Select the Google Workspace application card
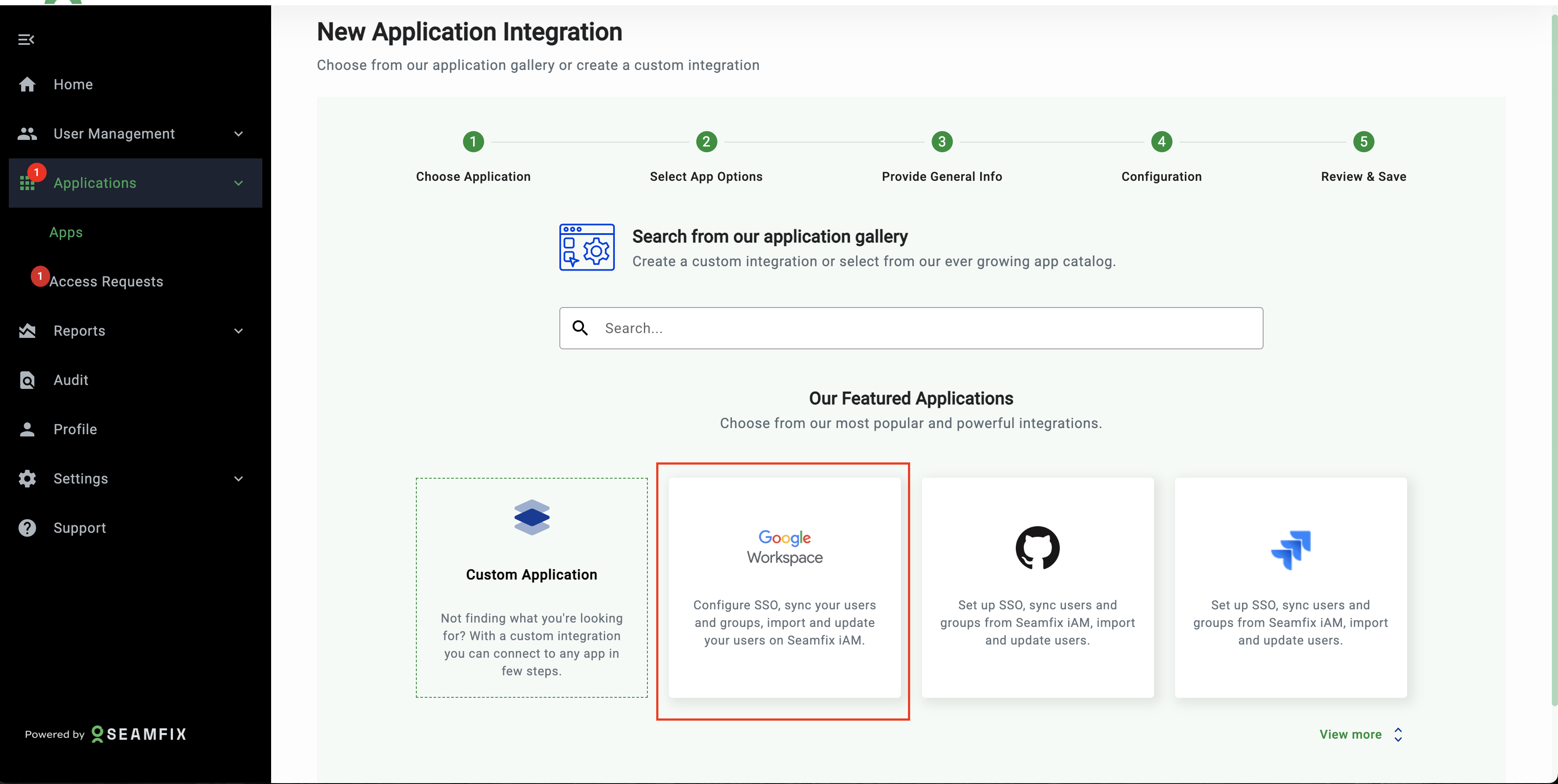 [784, 587]
